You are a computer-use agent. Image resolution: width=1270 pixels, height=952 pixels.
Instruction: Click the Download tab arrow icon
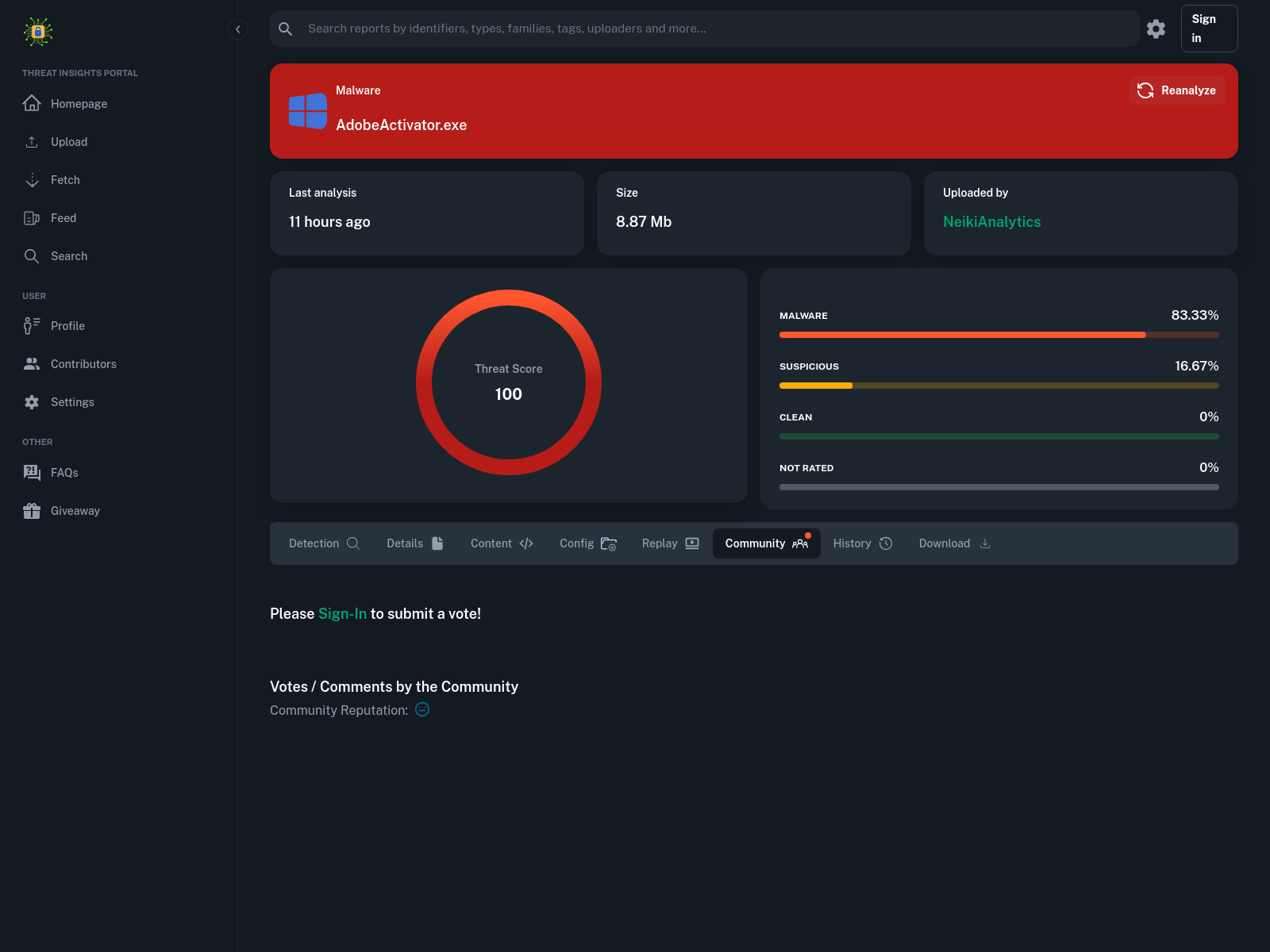point(985,543)
